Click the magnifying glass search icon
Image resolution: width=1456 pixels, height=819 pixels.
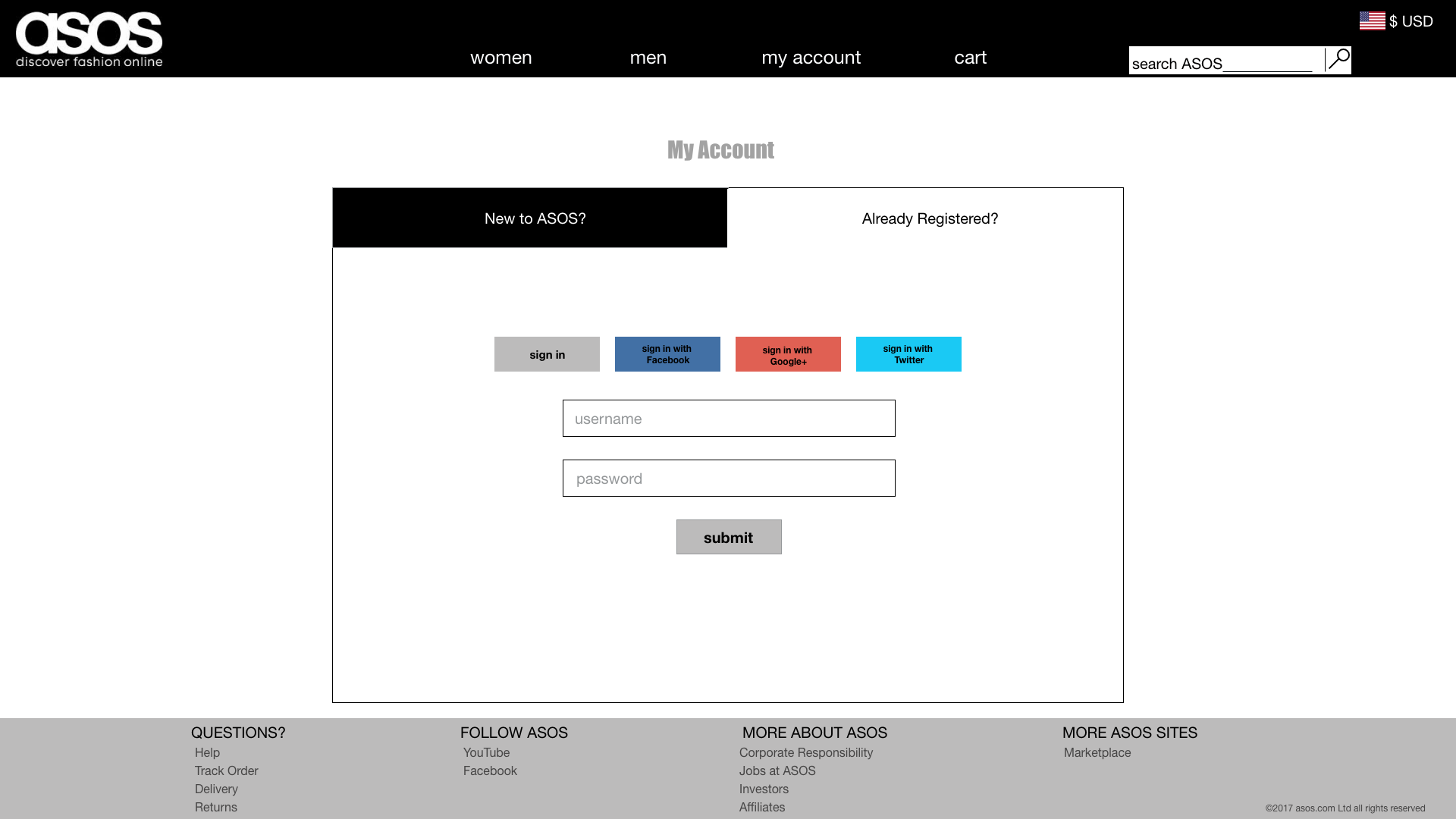pyautogui.click(x=1338, y=59)
